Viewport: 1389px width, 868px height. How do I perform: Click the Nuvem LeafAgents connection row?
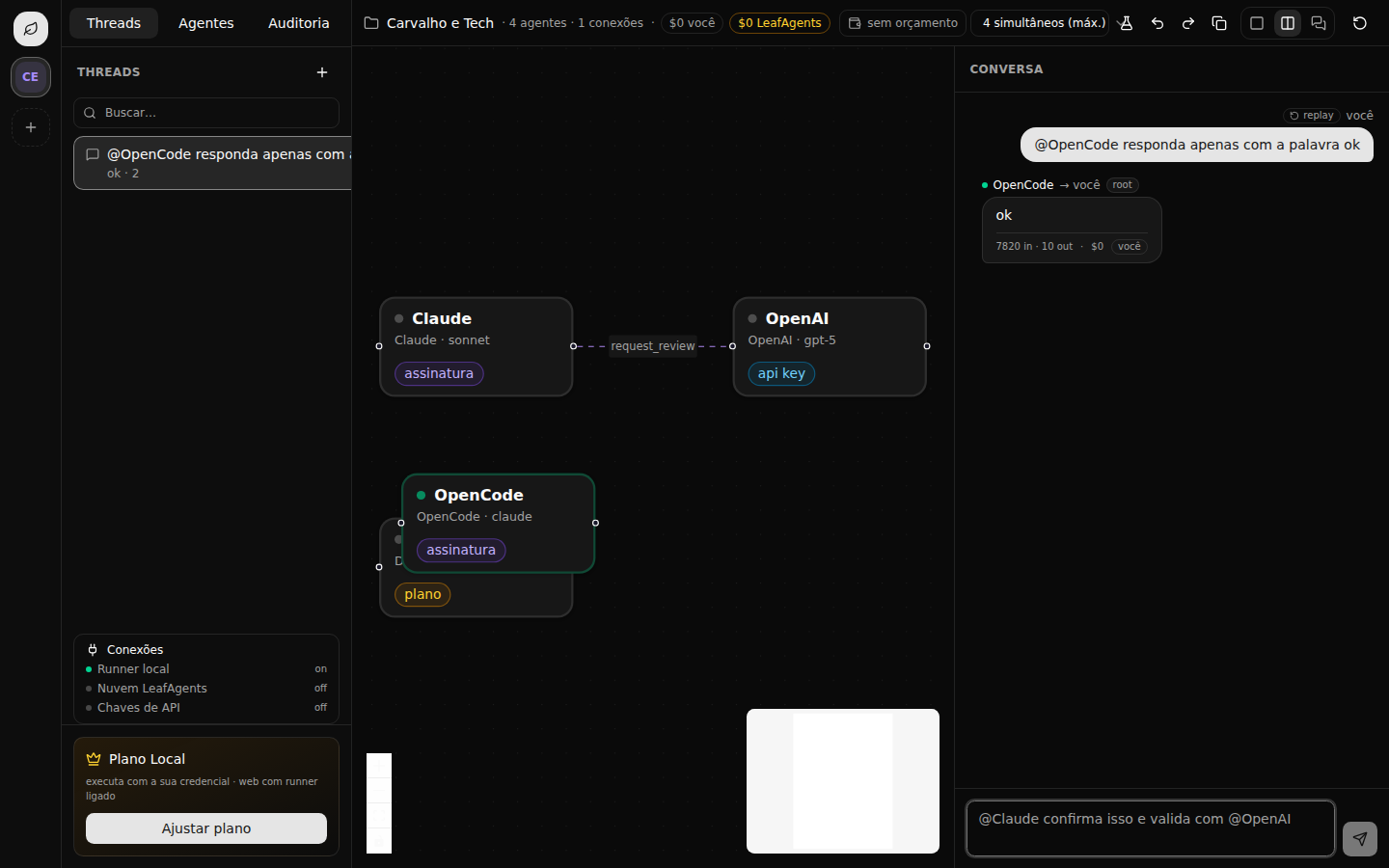(206, 689)
